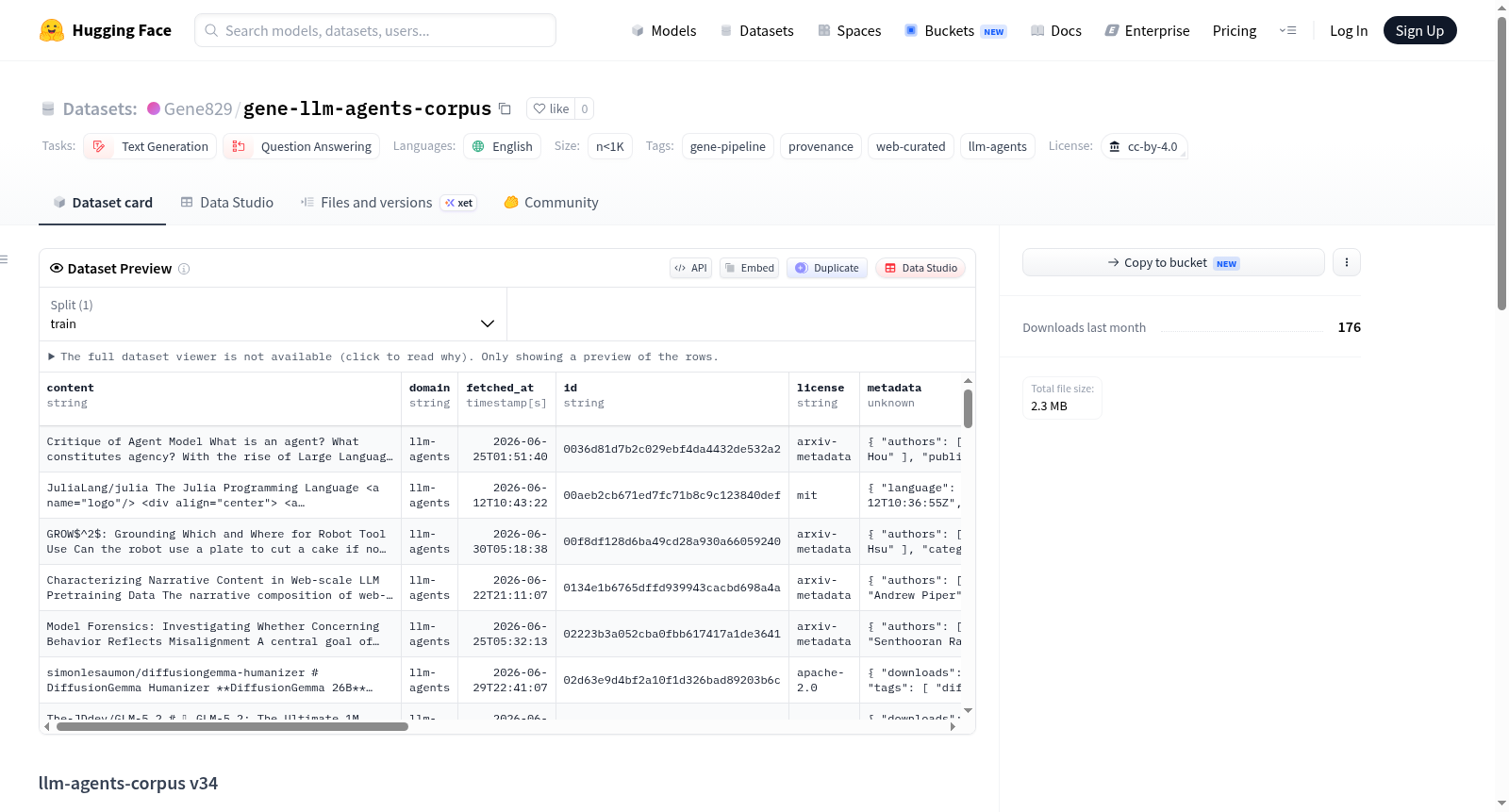Click the n<1K size tag
This screenshot has width=1509, height=812.
pos(610,146)
